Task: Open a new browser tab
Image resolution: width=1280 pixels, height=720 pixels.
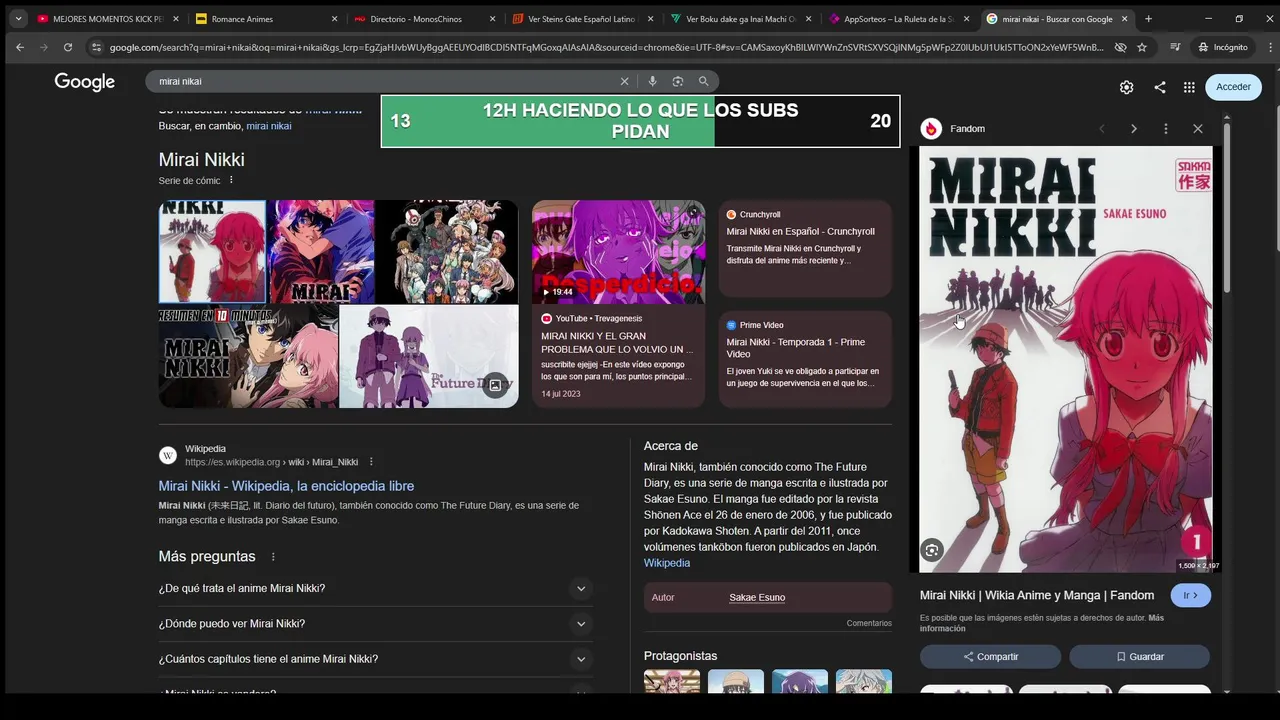Action: click(x=1148, y=18)
